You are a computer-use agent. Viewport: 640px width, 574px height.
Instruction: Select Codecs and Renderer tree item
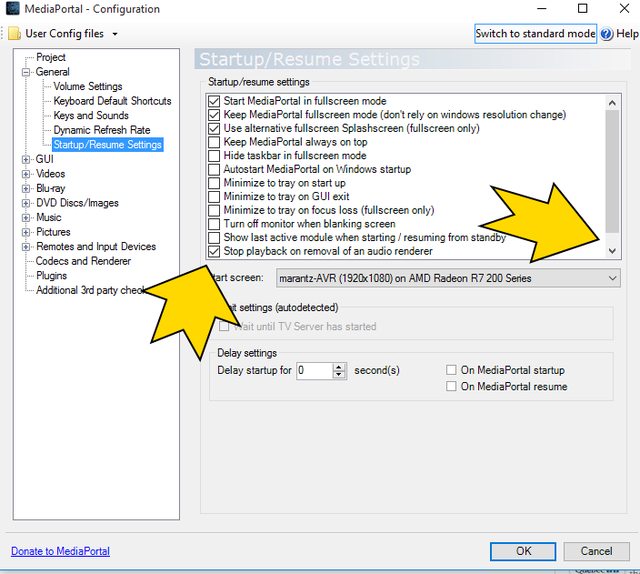[x=83, y=261]
